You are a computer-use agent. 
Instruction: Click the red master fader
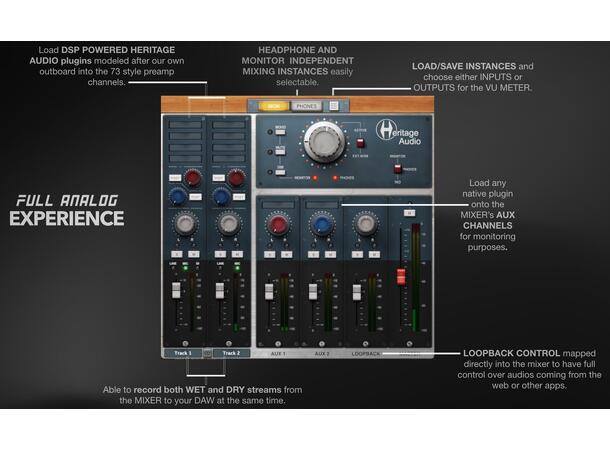click(x=401, y=276)
